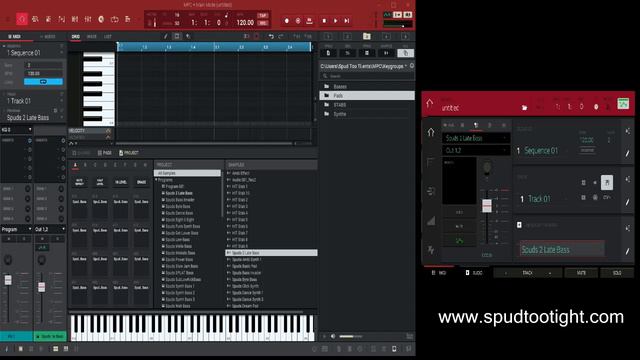640x360 pixels.
Task: Select the Pads folder in browser
Action: click(x=367, y=96)
